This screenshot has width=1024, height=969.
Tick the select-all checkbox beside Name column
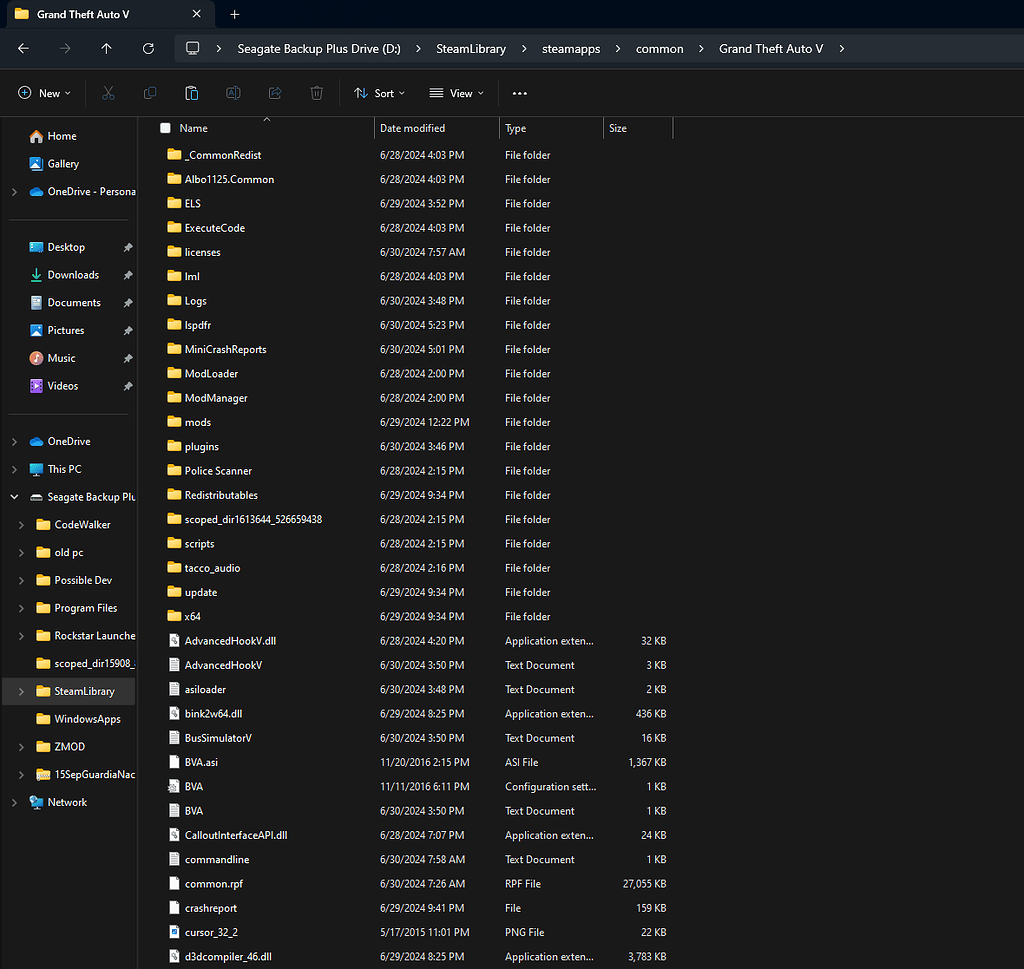click(165, 128)
